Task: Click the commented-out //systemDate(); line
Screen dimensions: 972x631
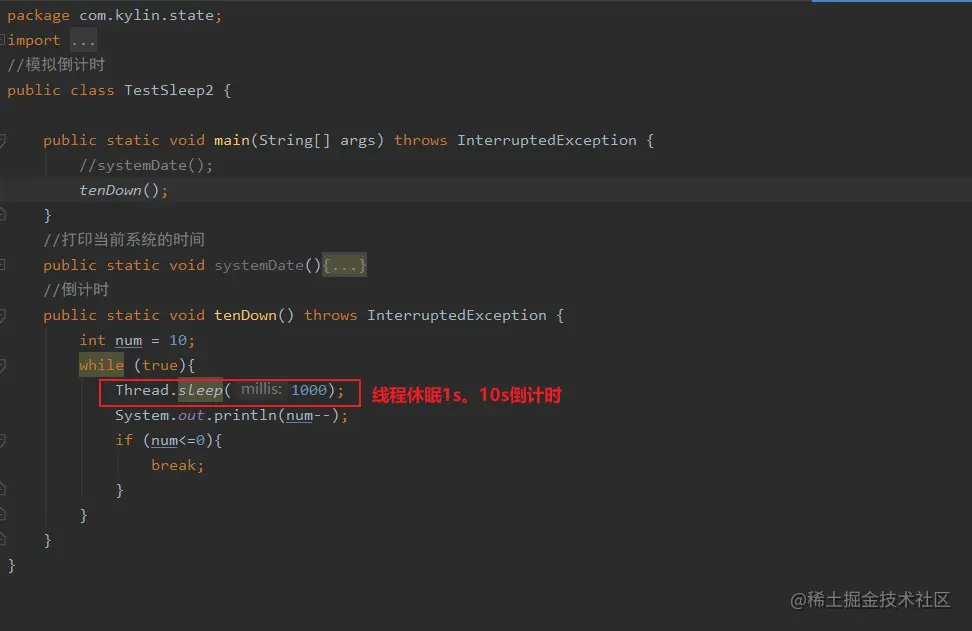Action: click(146, 165)
